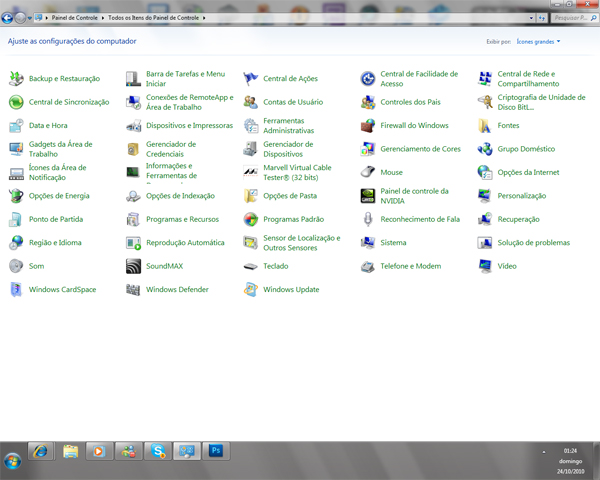The width and height of the screenshot is (600, 480).
Task: Open the Windows Update icon
Action: click(x=251, y=289)
